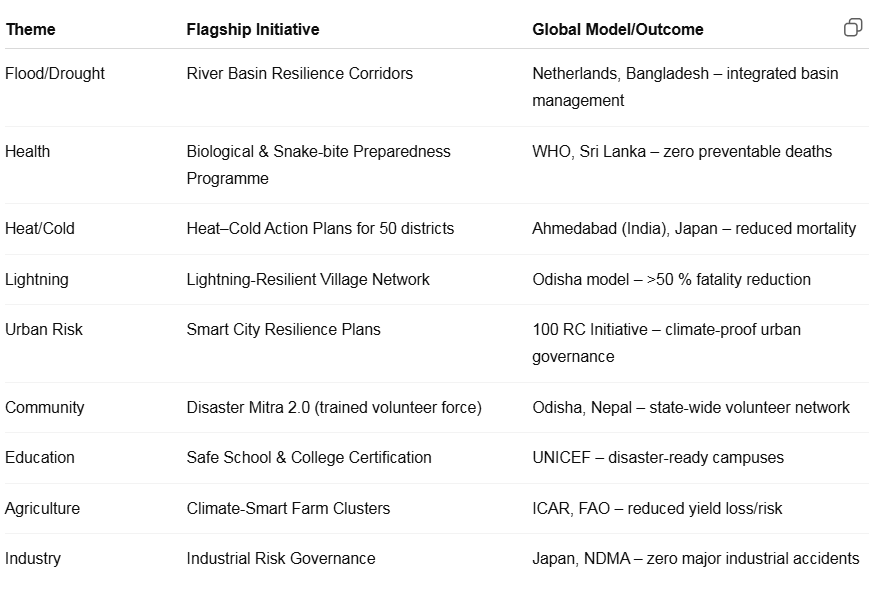
Task: Click the Flagship Initiative column header
Action: click(253, 30)
